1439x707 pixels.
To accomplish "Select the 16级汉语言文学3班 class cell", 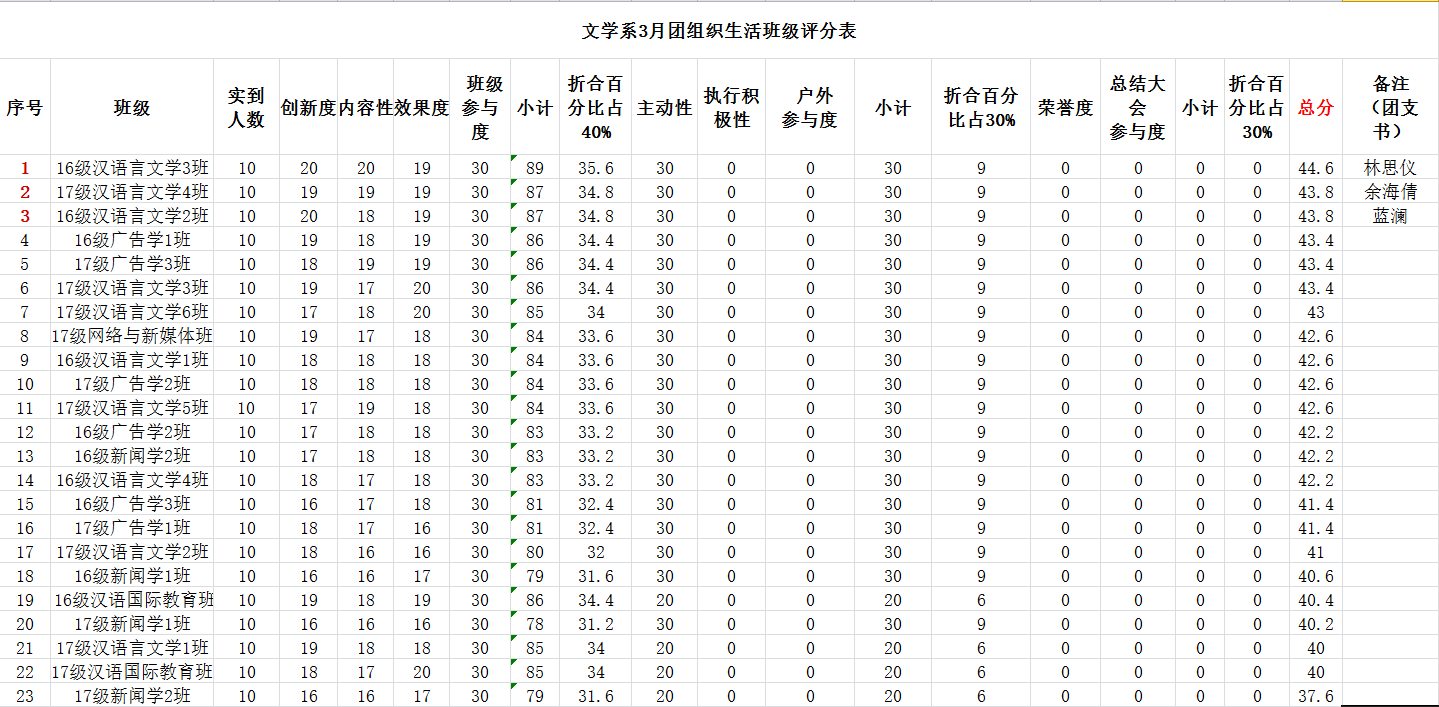I will coord(132,168).
